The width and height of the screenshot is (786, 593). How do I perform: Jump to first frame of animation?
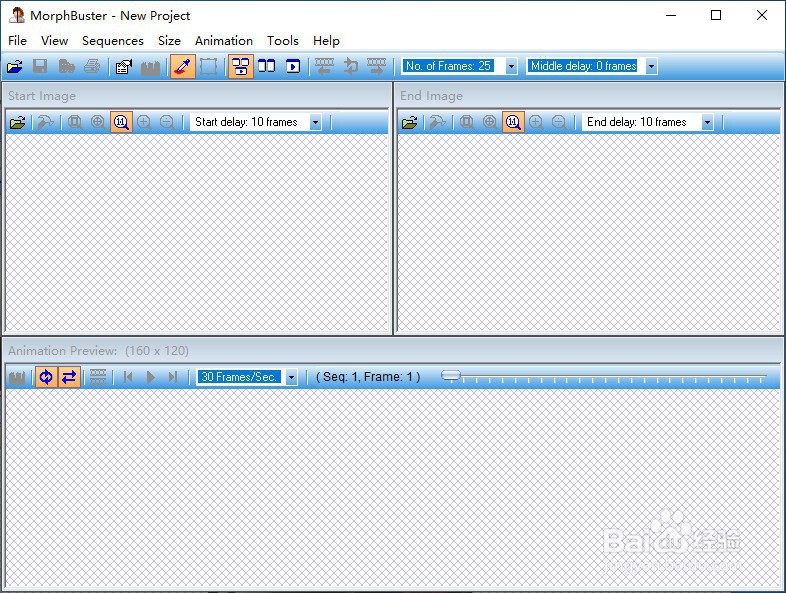[128, 377]
